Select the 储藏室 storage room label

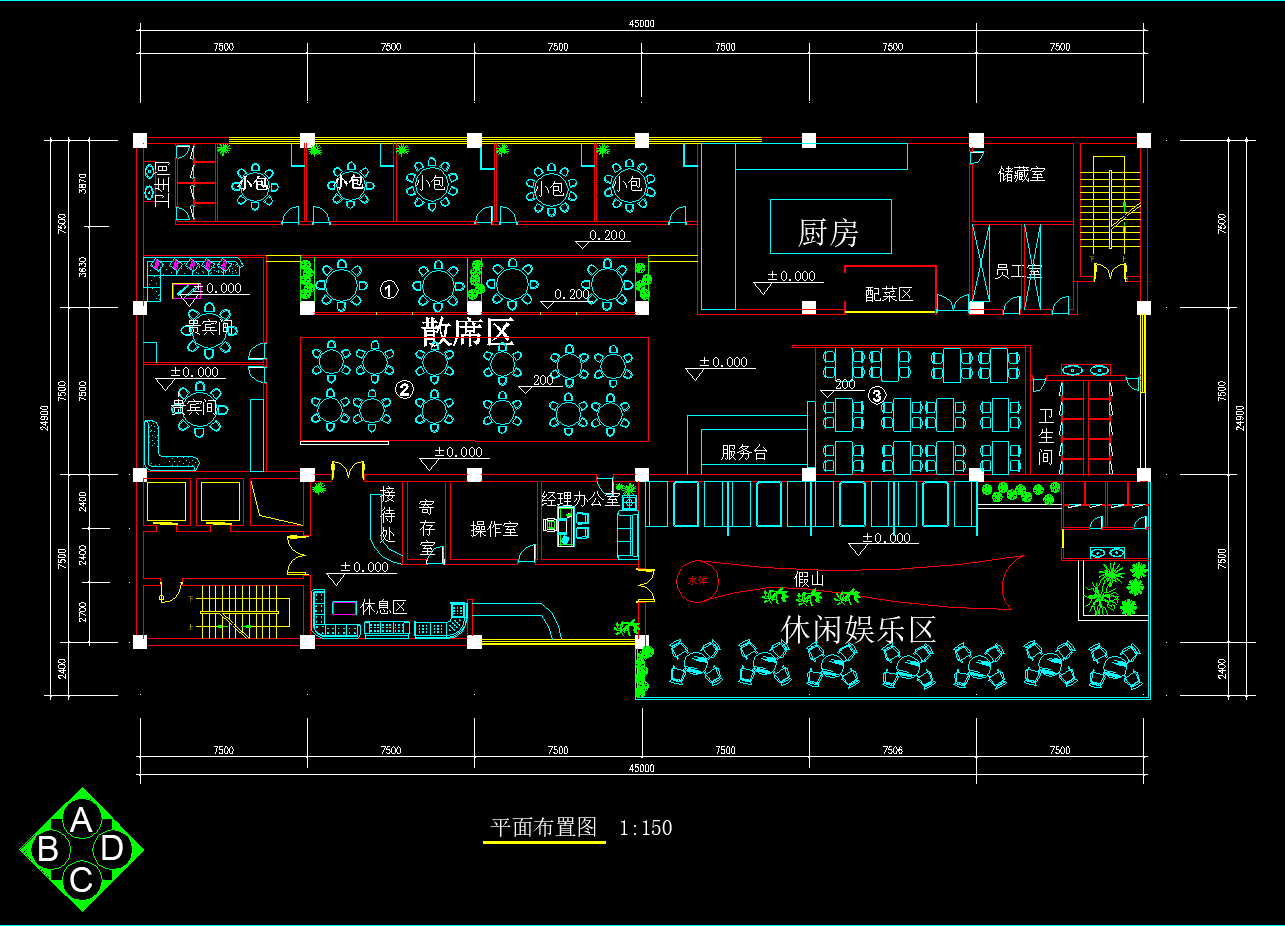coord(1021,174)
